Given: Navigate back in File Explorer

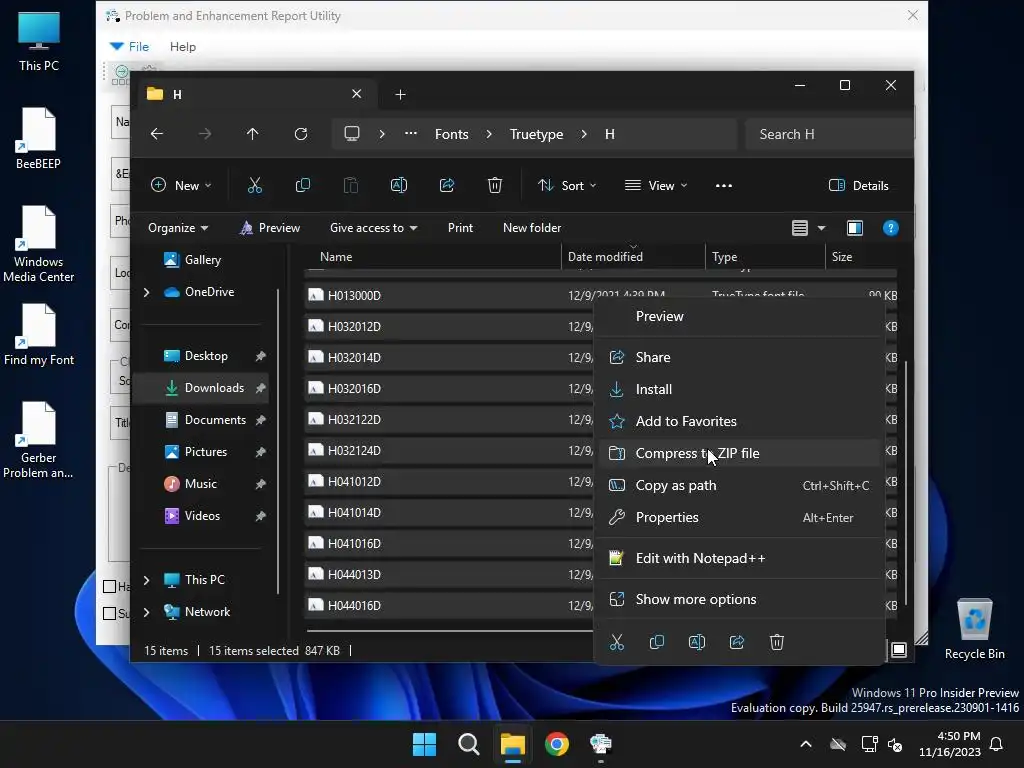Looking at the screenshot, I should coord(157,134).
